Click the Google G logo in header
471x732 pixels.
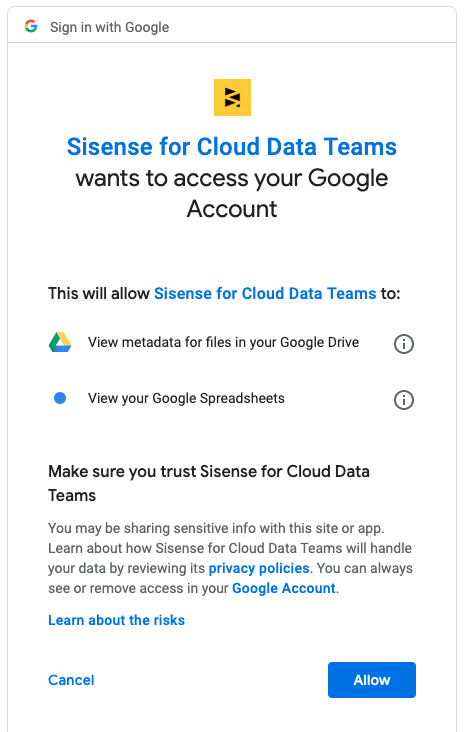(31, 27)
